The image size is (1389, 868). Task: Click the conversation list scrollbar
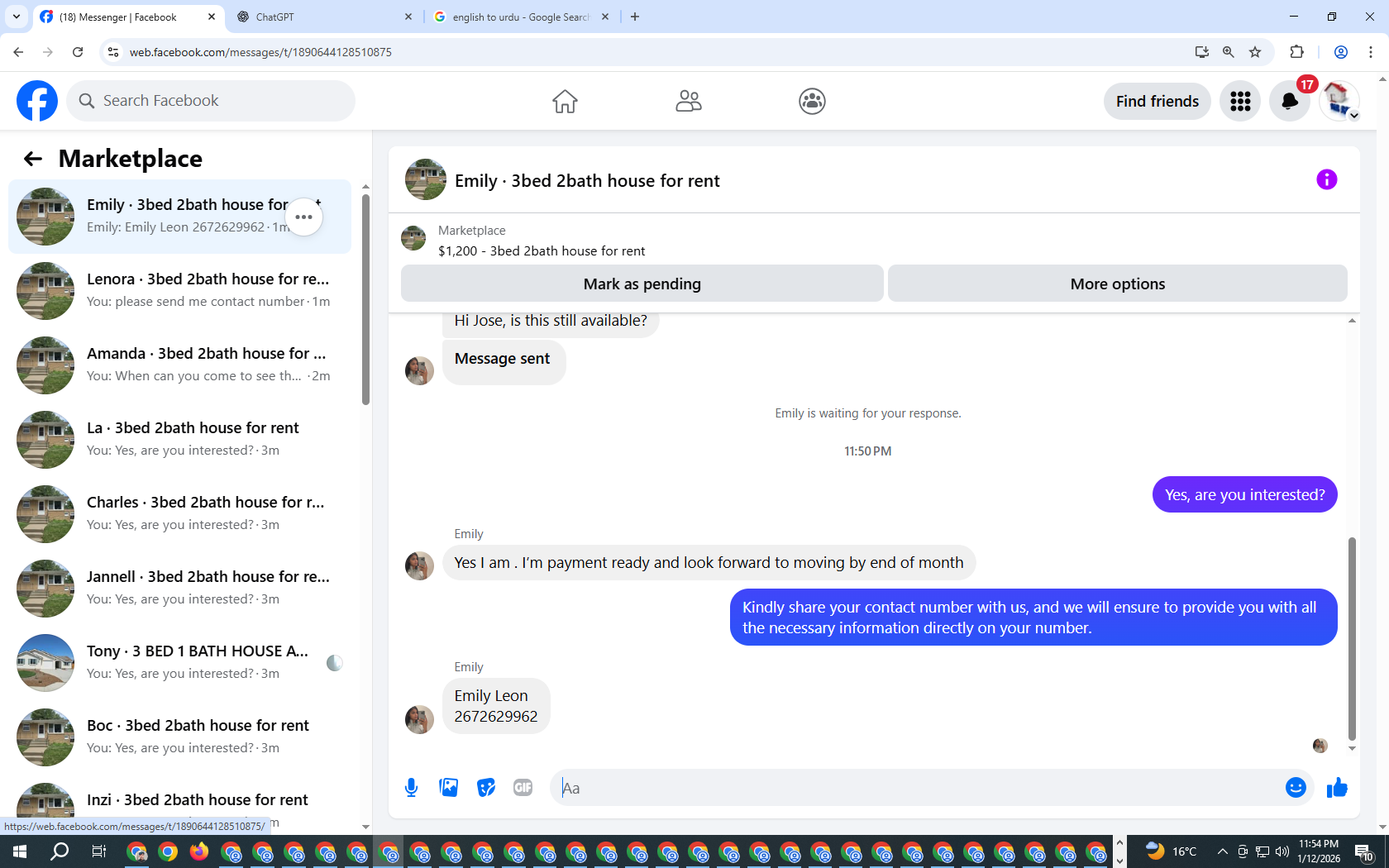click(x=365, y=299)
